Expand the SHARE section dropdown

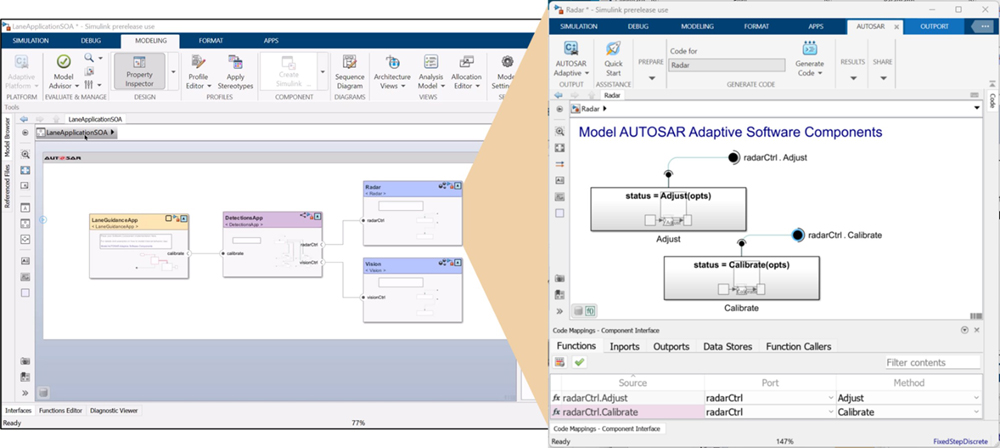(883, 78)
